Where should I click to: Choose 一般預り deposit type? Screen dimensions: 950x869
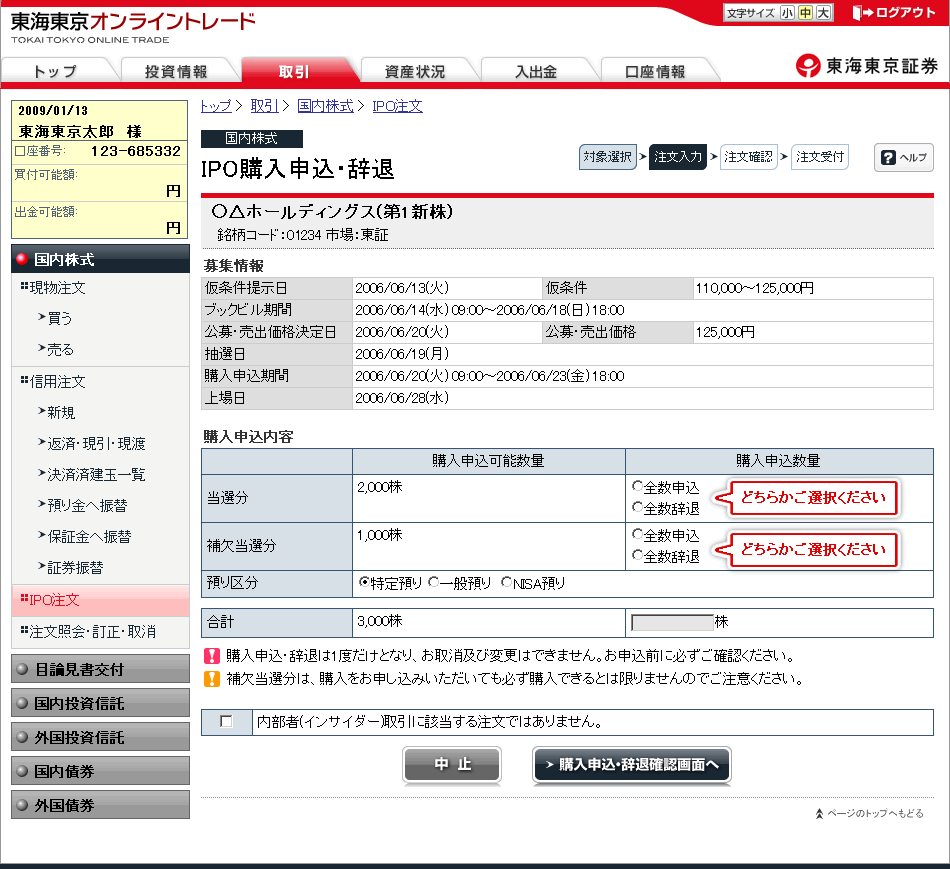[x=433, y=582]
